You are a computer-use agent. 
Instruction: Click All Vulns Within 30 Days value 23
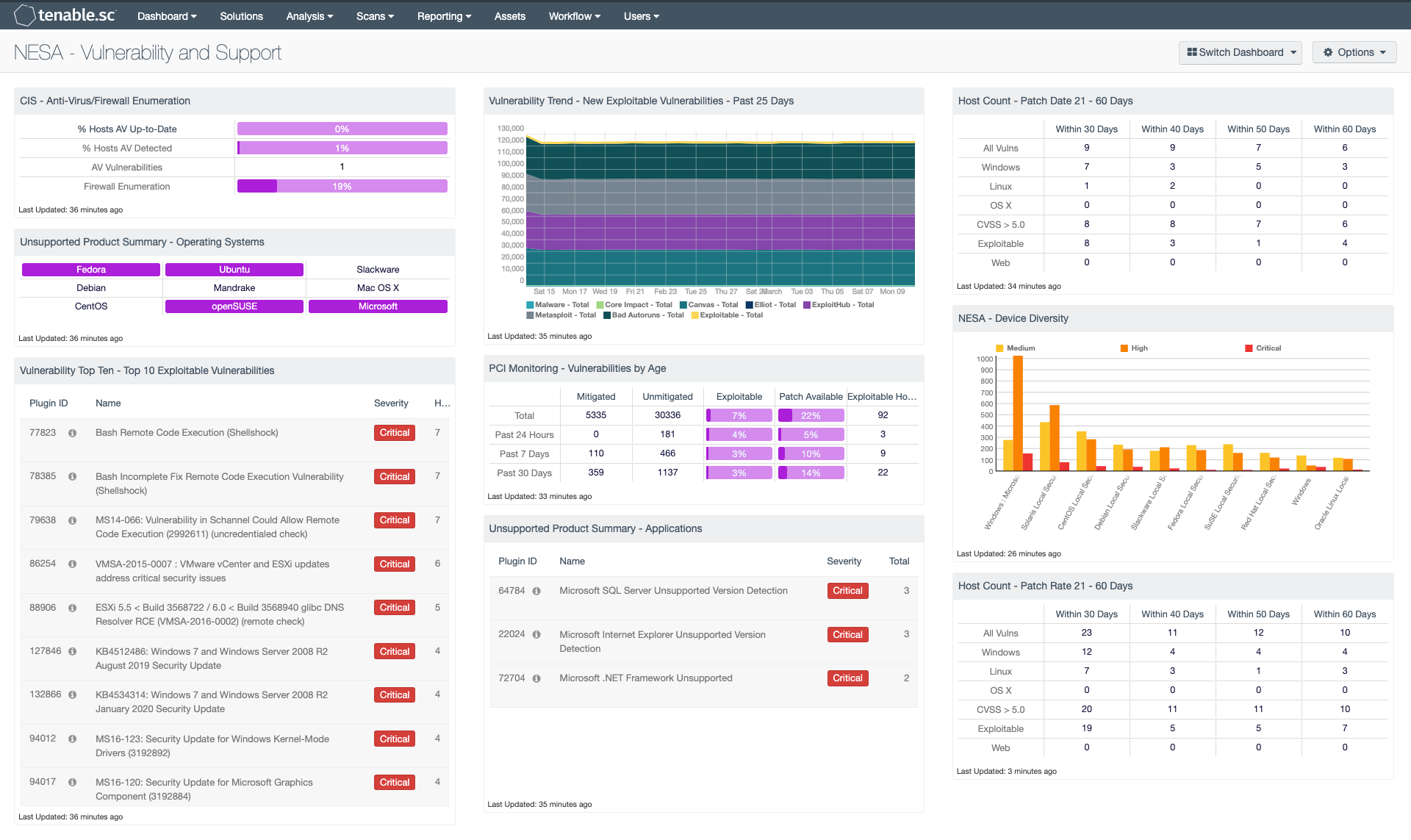click(1086, 633)
